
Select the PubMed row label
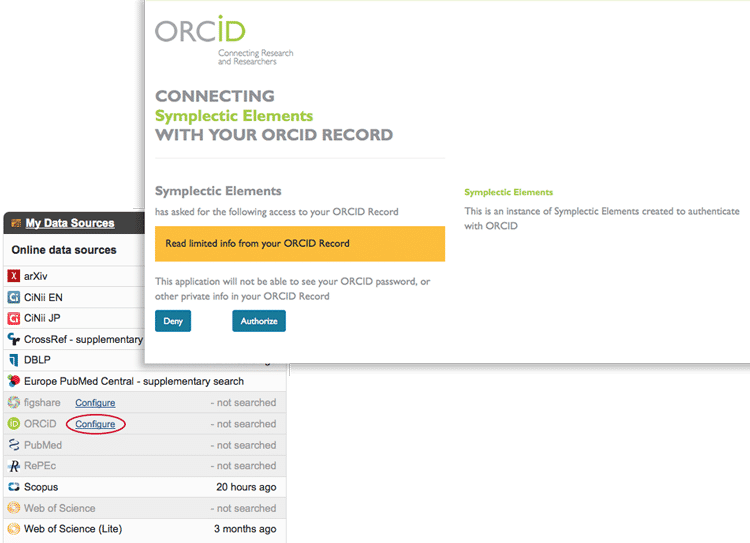43,445
